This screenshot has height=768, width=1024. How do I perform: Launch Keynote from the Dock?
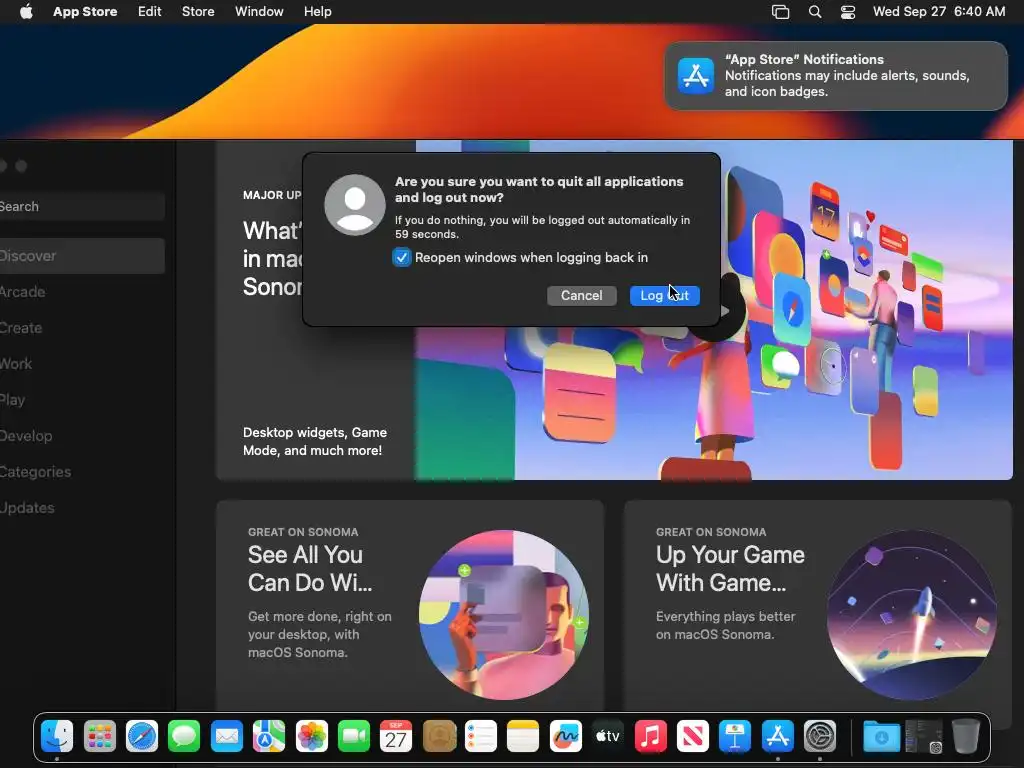[x=735, y=737]
